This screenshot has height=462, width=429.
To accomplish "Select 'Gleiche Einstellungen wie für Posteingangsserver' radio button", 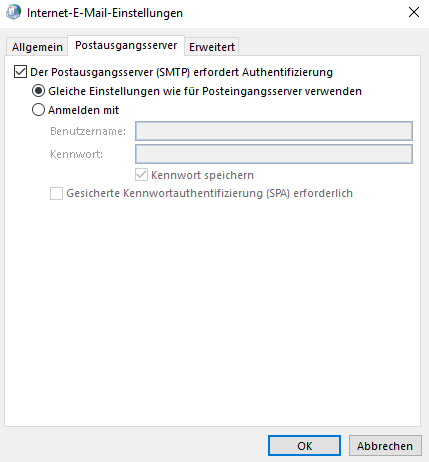I will tap(38, 91).
